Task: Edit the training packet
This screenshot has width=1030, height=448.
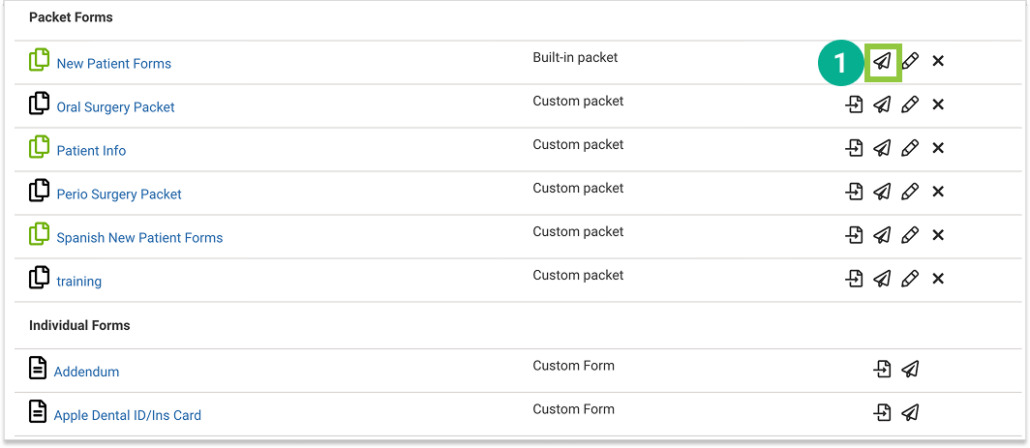Action: click(x=909, y=279)
